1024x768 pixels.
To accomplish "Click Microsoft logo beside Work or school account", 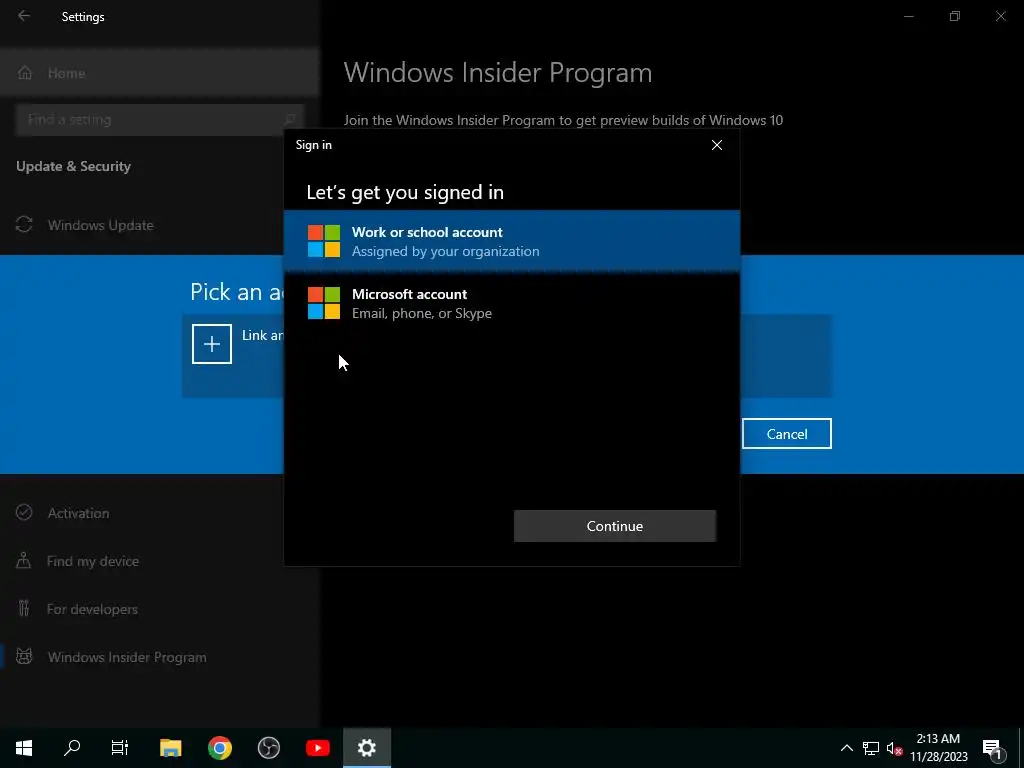I will point(324,241).
